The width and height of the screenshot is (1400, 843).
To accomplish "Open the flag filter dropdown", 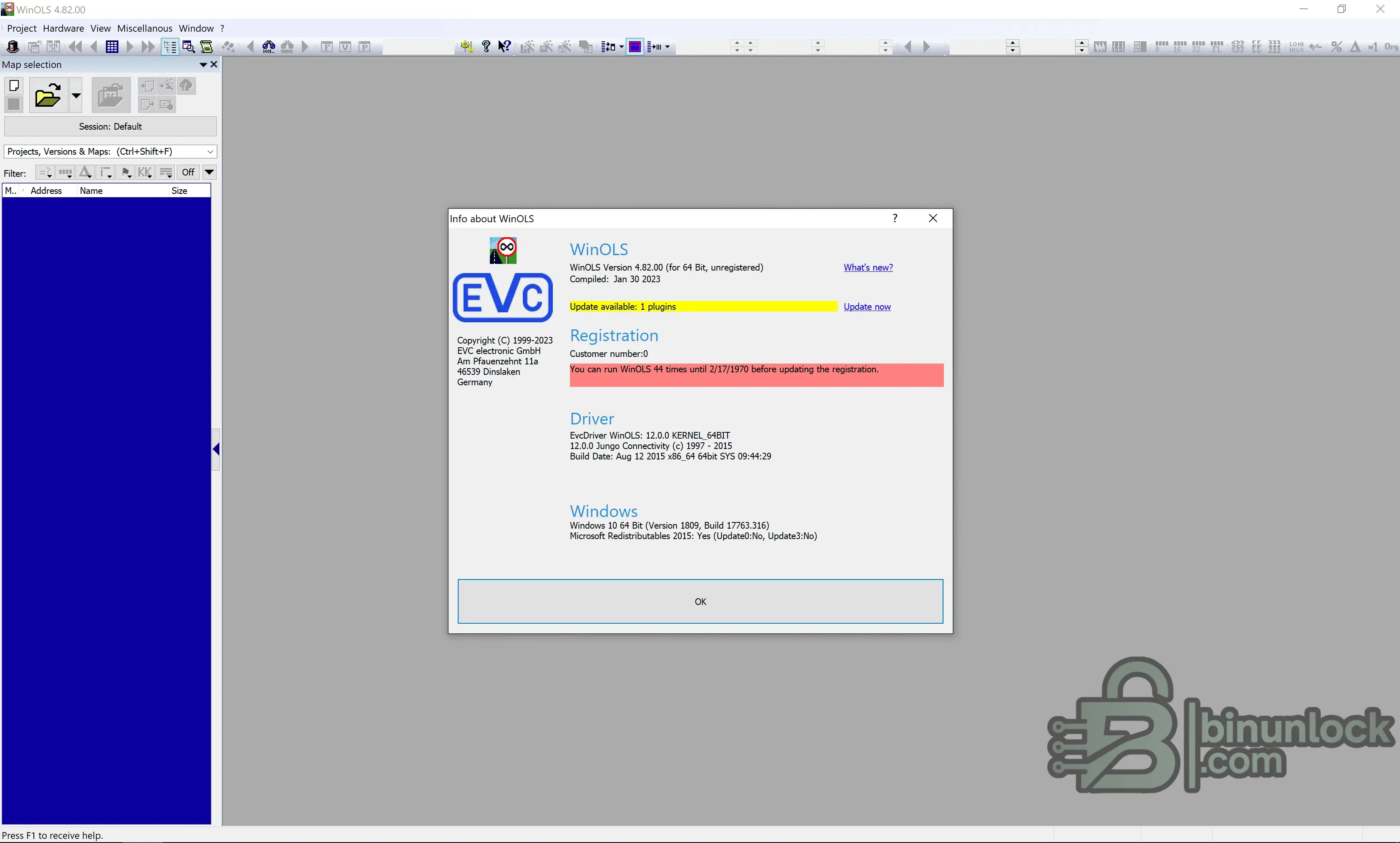I will [x=126, y=172].
